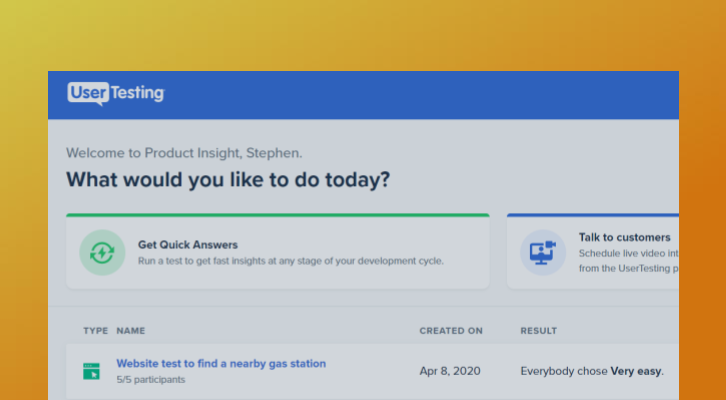Click the green Get Quick Answers icon
This screenshot has height=400, width=726.
pos(102,253)
